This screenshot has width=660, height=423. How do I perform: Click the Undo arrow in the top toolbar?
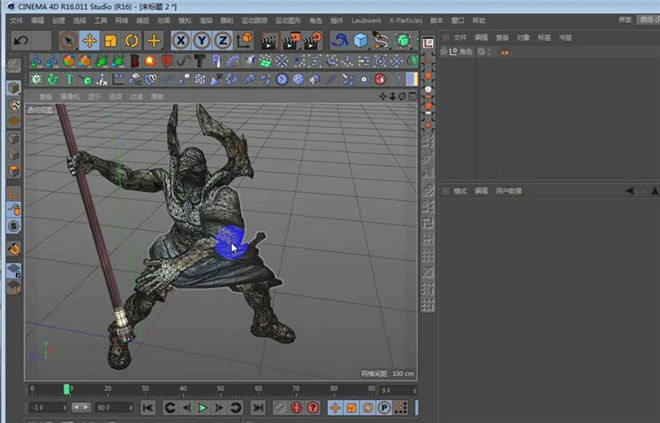pyautogui.click(x=21, y=40)
